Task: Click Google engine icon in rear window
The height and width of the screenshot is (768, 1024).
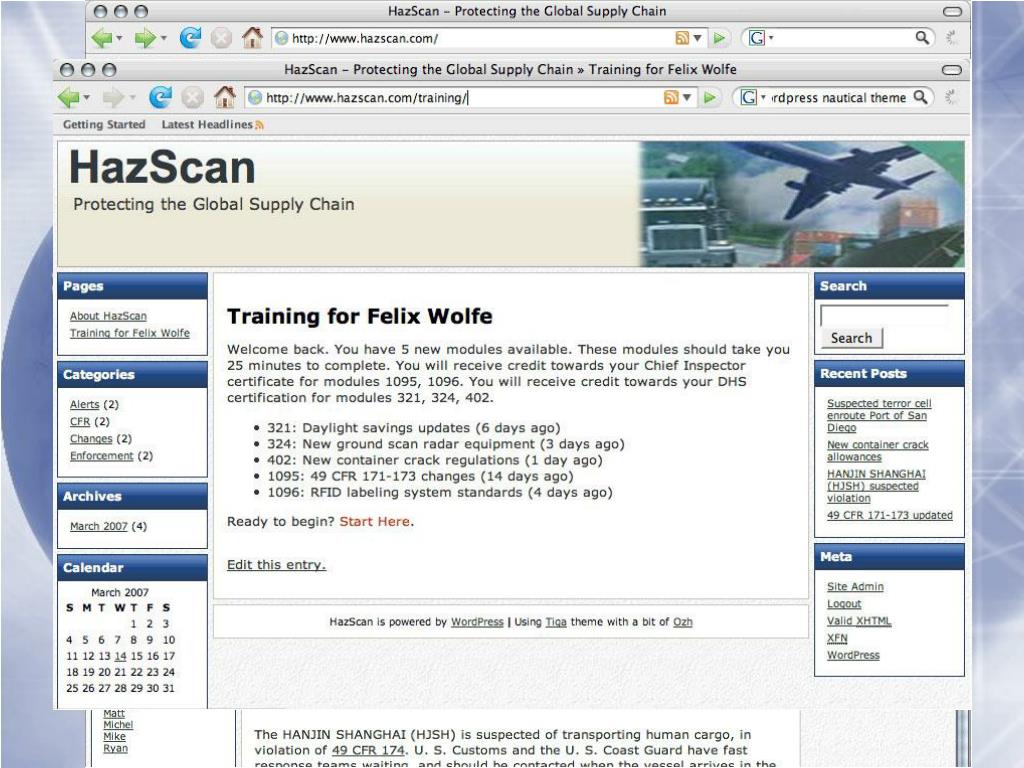Action: pos(756,38)
